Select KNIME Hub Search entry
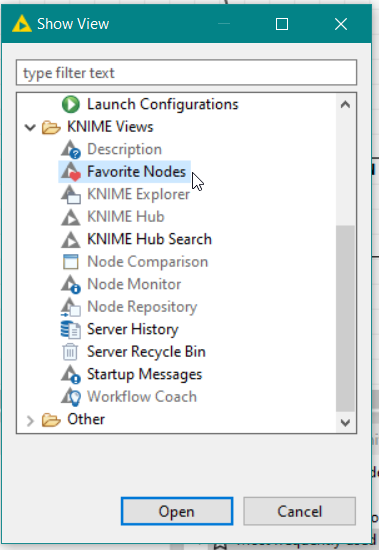Screen dimensions: 379x550 [149, 239]
